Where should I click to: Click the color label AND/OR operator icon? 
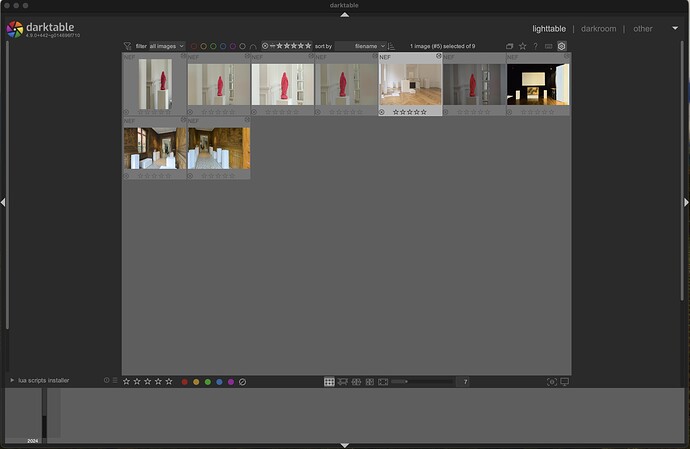point(253,46)
